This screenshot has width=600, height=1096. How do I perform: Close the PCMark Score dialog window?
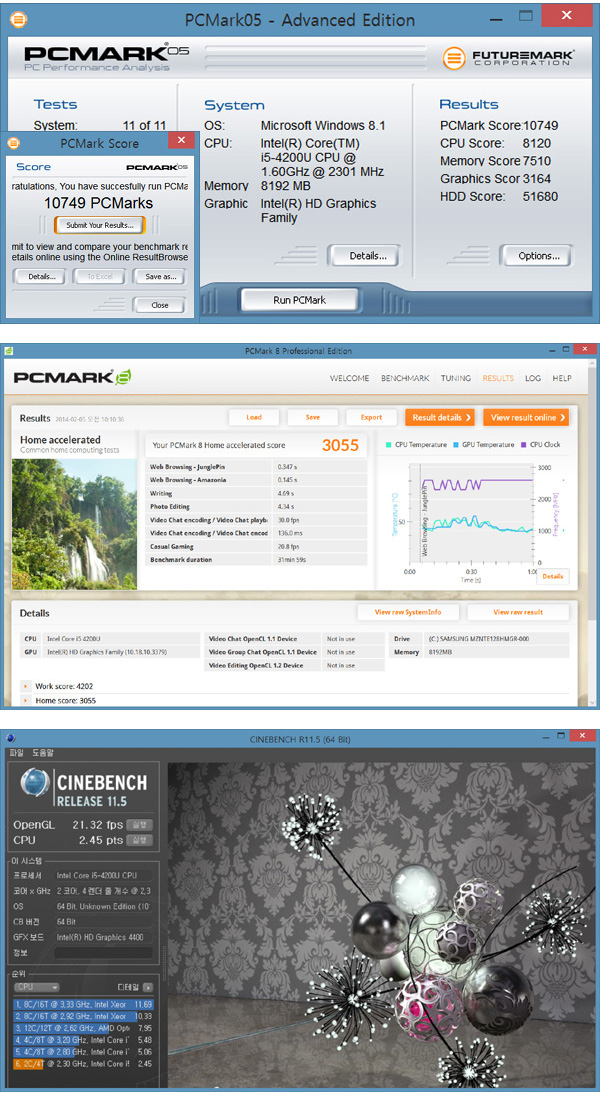pyautogui.click(x=181, y=140)
